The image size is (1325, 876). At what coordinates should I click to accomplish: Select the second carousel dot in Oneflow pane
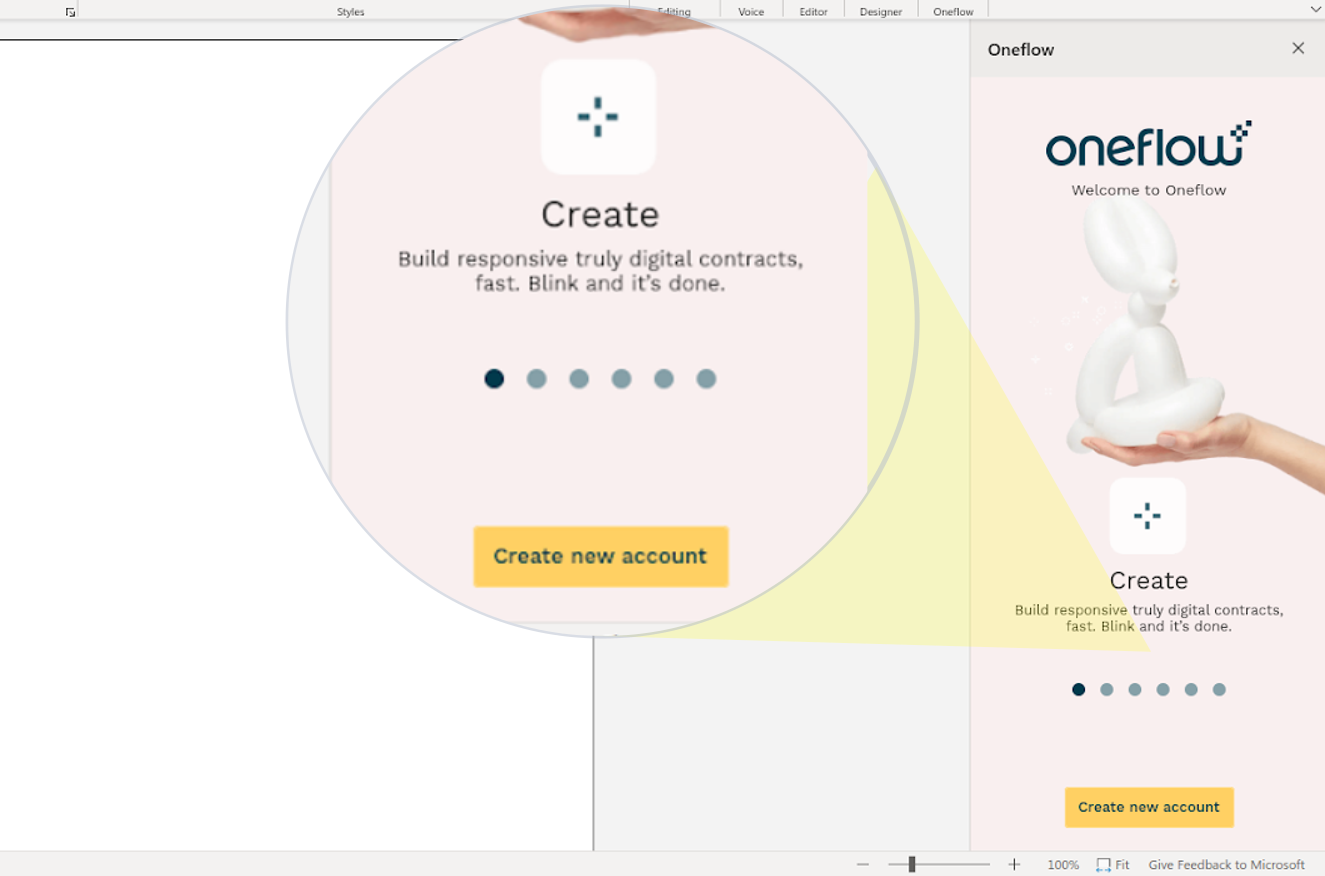[x=1106, y=689]
